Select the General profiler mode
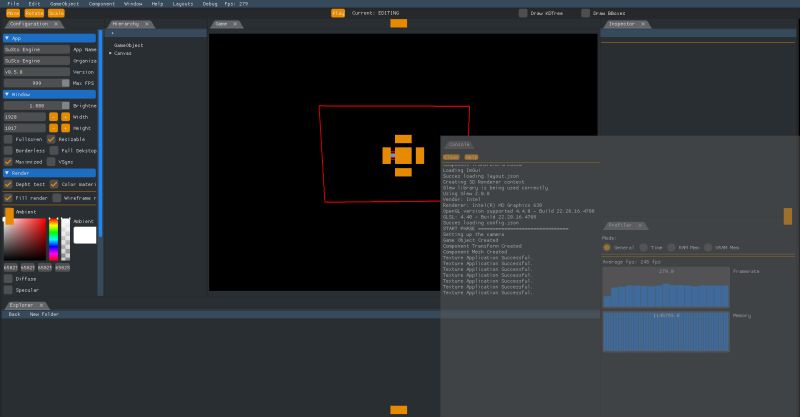Screen dimensions: 800x417 607,248
